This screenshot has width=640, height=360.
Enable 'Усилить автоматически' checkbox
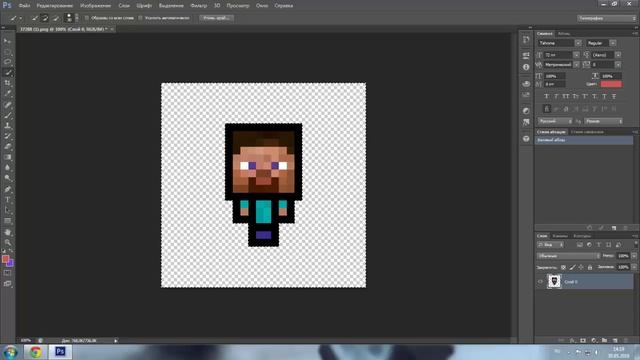[x=140, y=18]
